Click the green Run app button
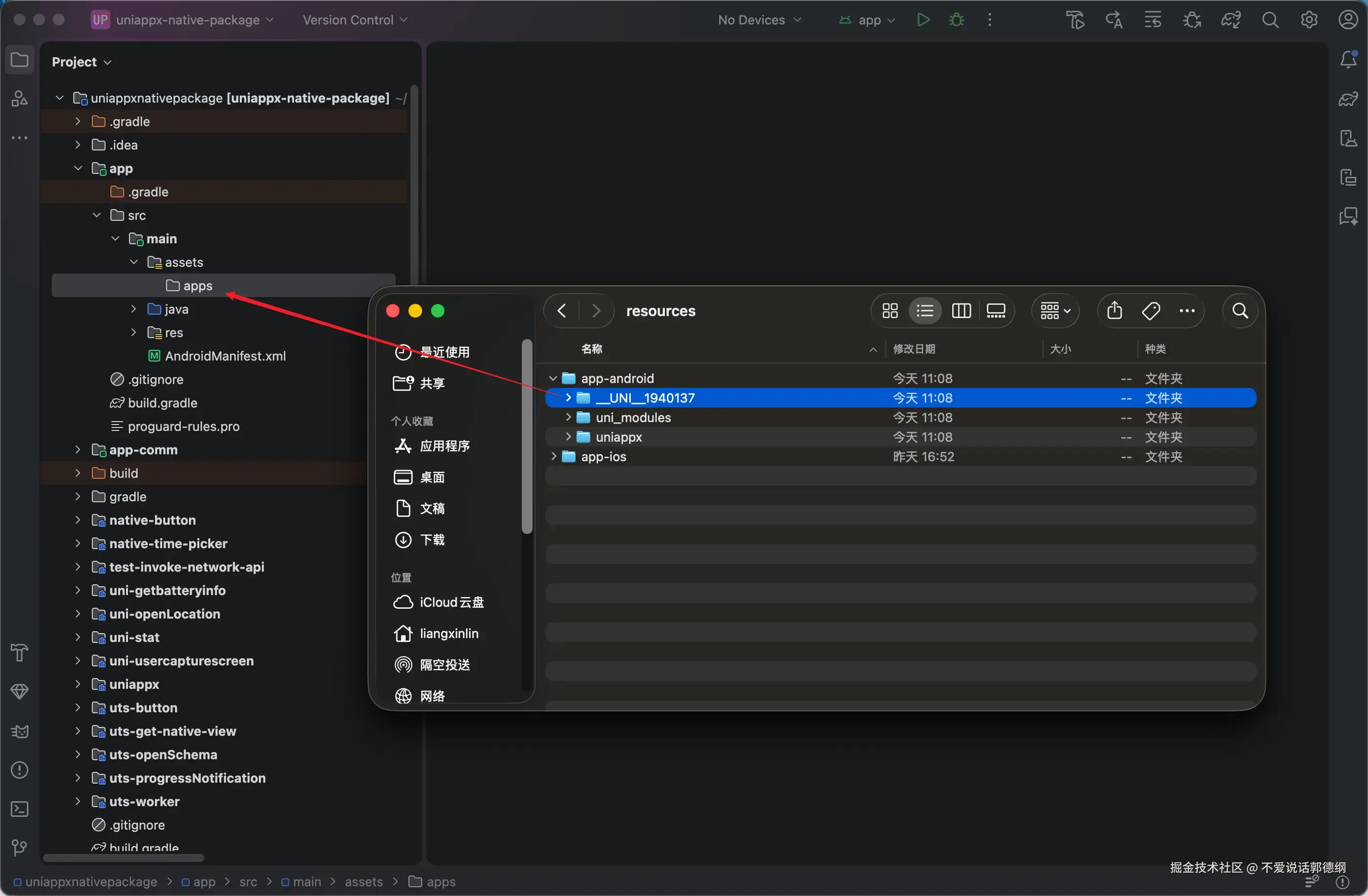Viewport: 1368px width, 896px height. point(923,20)
